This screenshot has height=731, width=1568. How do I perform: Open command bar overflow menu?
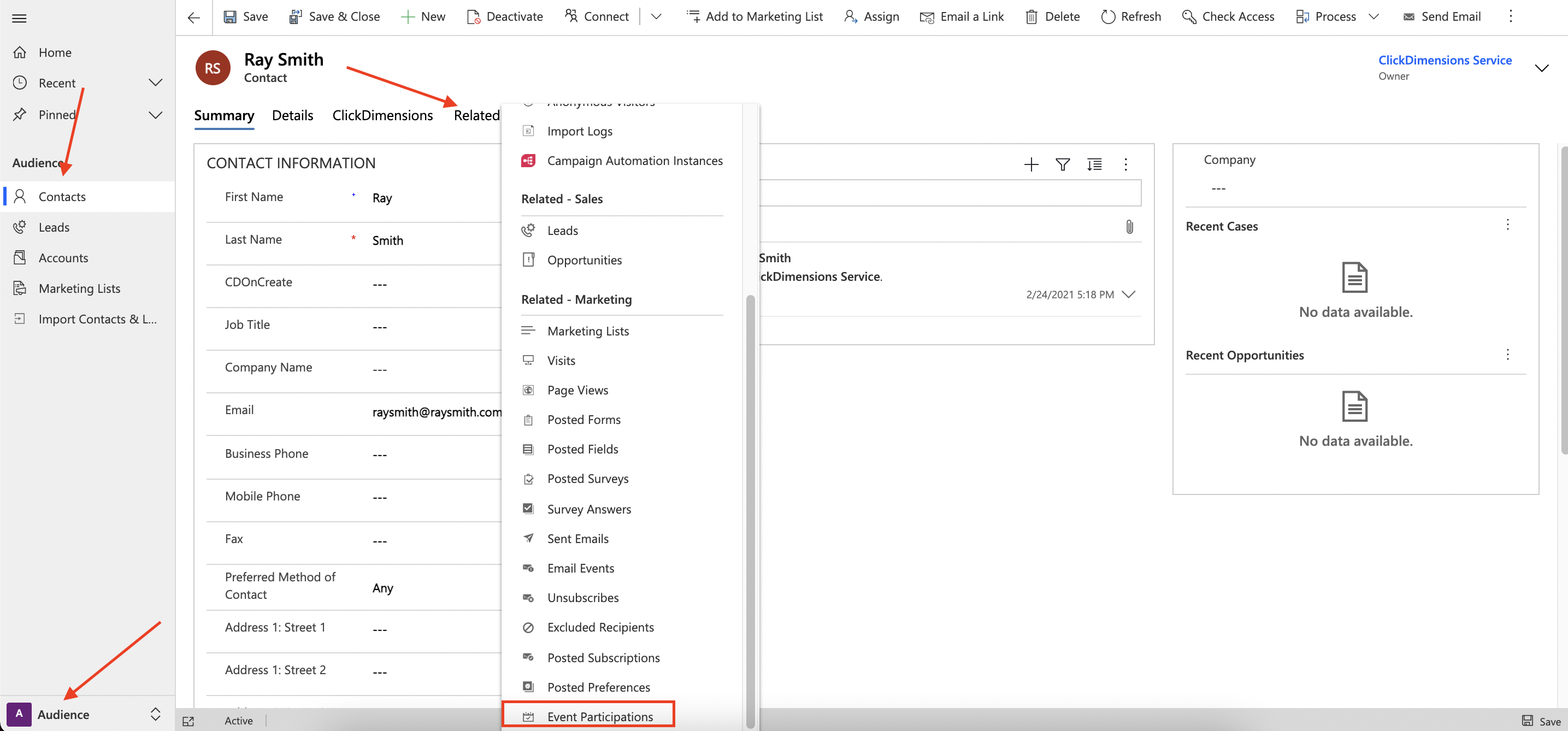pos(1510,17)
